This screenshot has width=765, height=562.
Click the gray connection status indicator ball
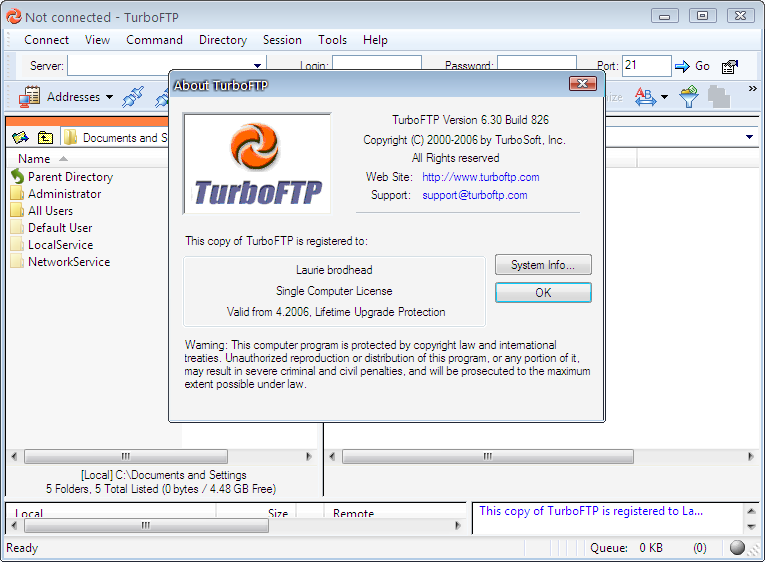point(737,548)
